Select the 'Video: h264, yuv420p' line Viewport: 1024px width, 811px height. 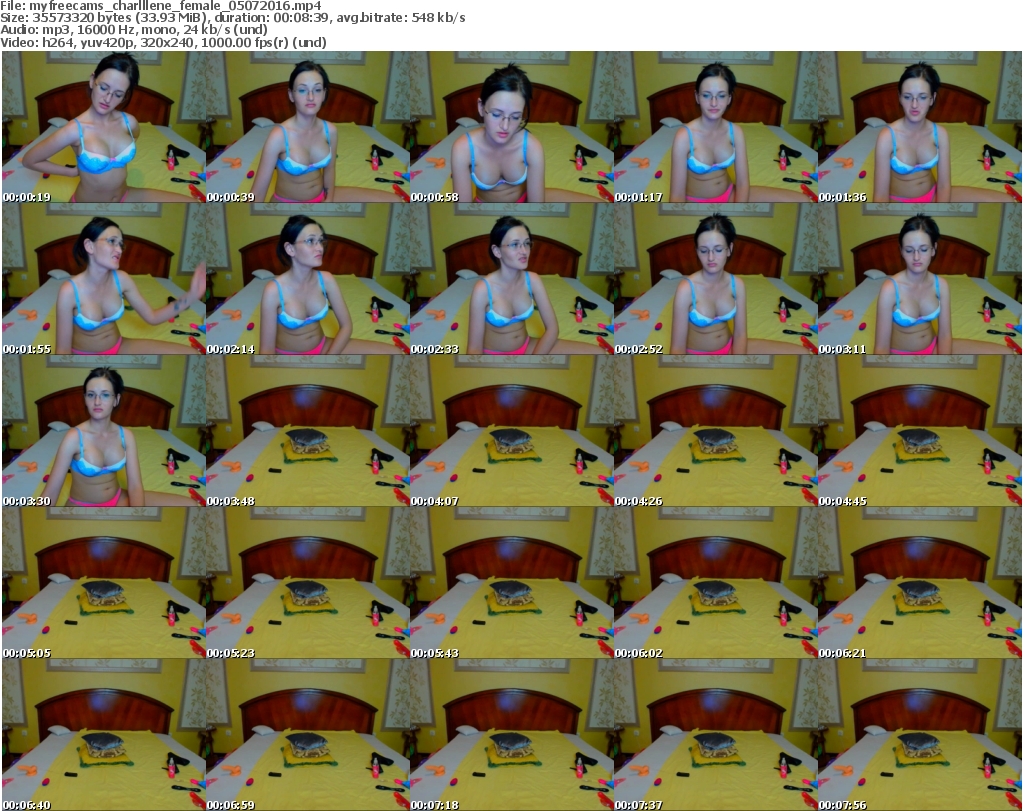click(163, 42)
